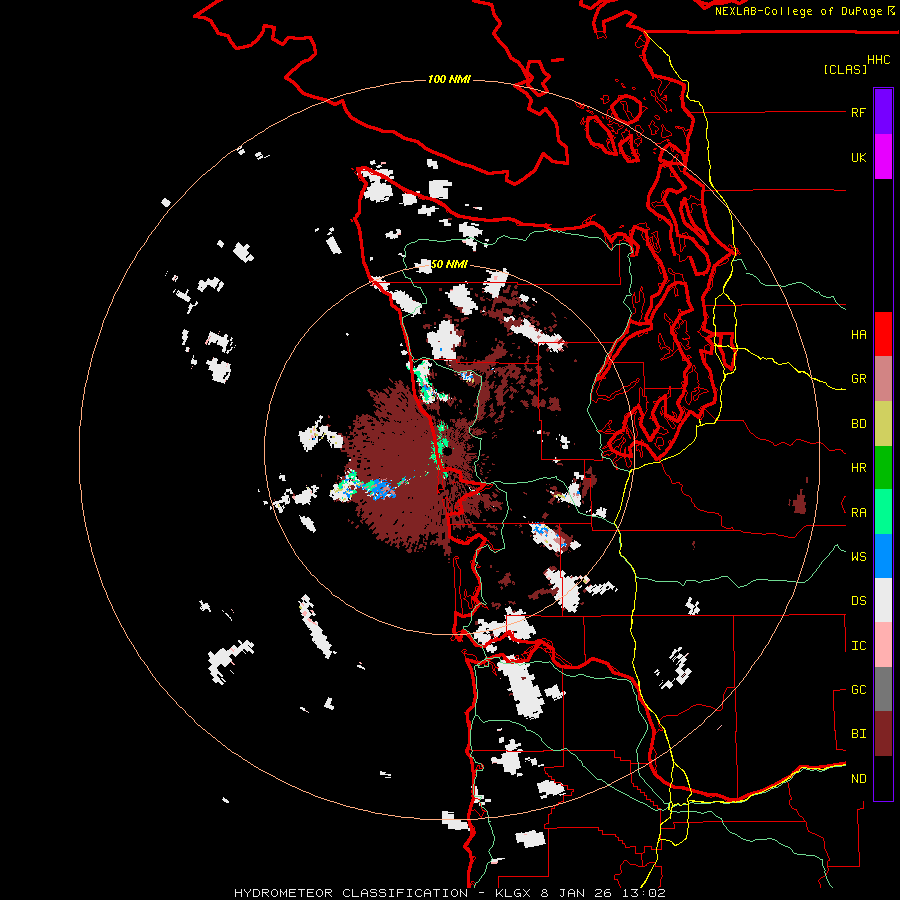Click the DS white legend color block
This screenshot has width=900, height=900.
pyautogui.click(x=883, y=600)
